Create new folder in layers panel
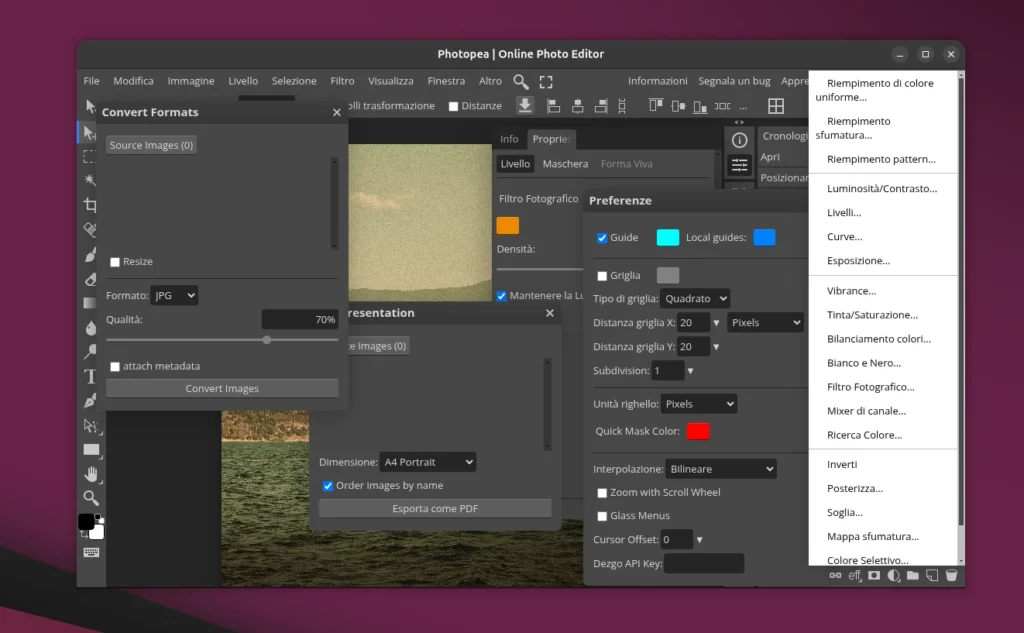The height and width of the screenshot is (633, 1024). click(912, 576)
